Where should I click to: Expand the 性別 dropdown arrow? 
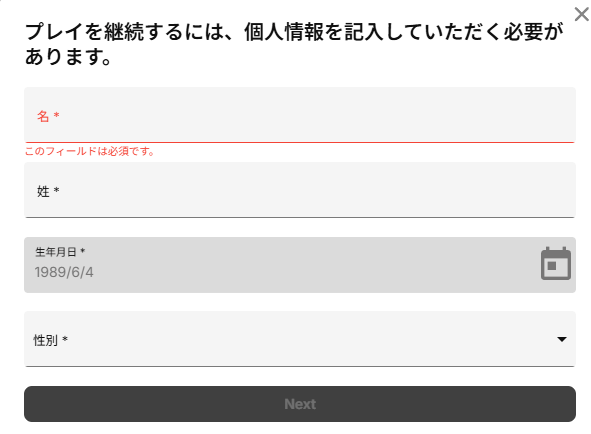click(x=562, y=339)
